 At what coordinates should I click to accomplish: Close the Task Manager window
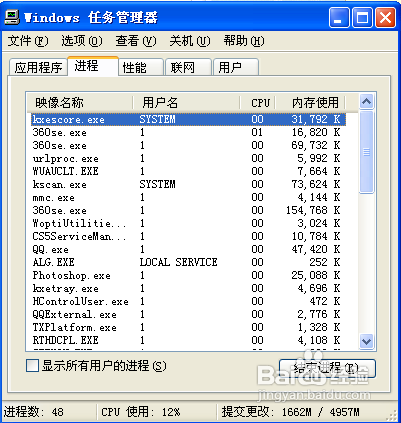tap(385, 17)
